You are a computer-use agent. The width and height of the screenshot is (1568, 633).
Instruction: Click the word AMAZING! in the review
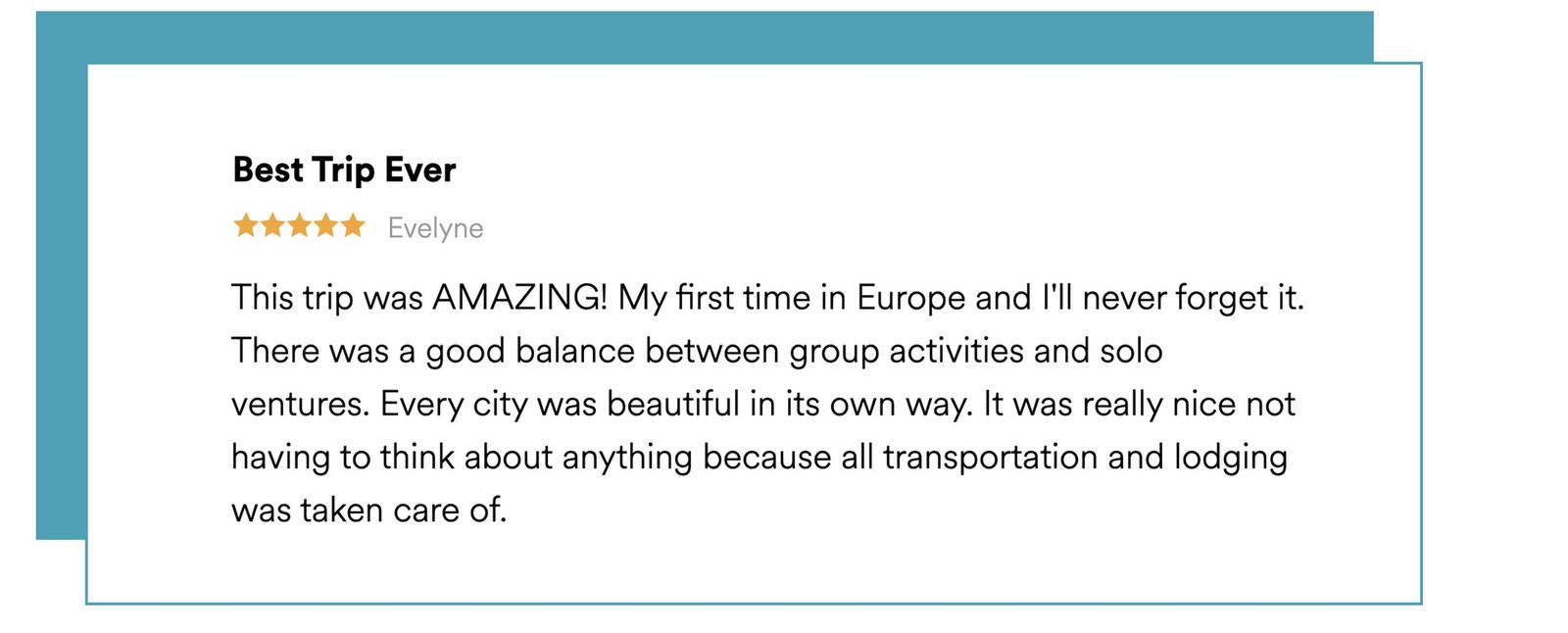coord(519,297)
